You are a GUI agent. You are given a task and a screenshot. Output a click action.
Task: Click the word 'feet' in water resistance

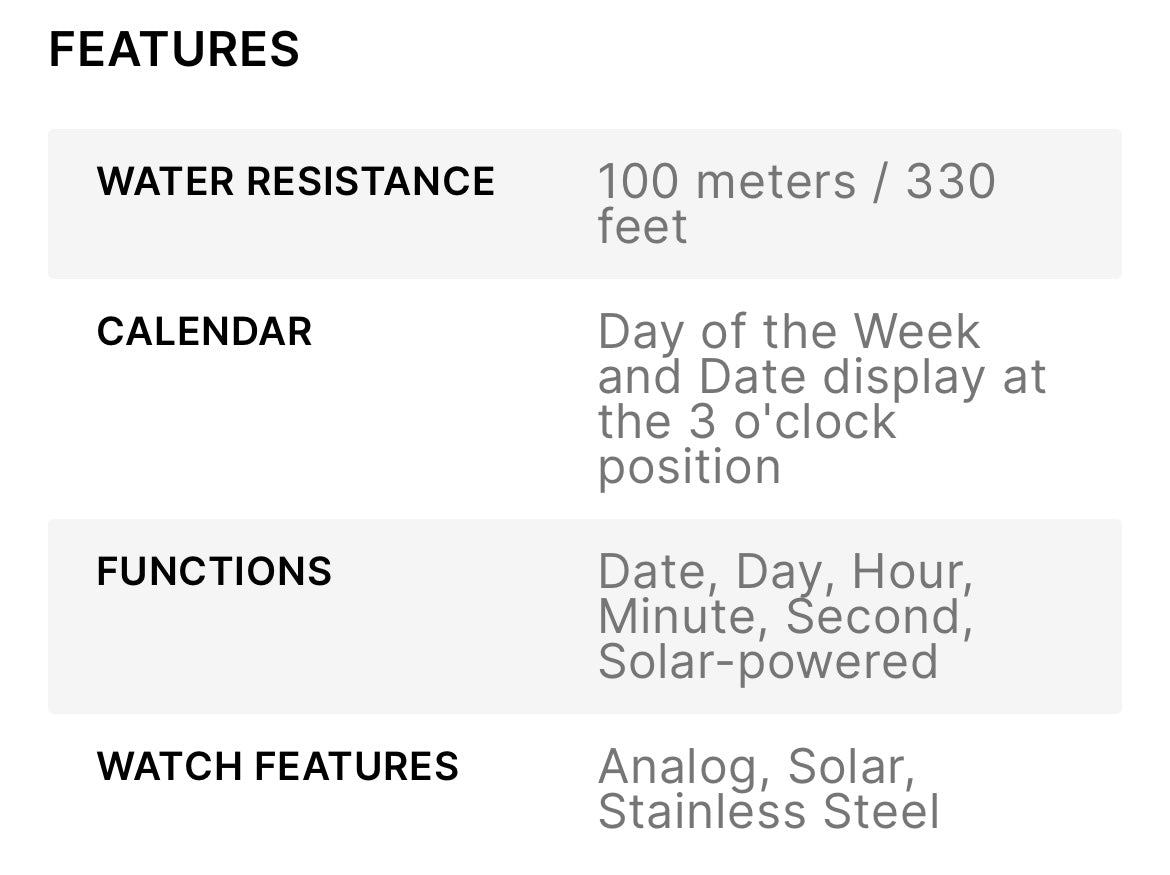pyautogui.click(x=642, y=227)
